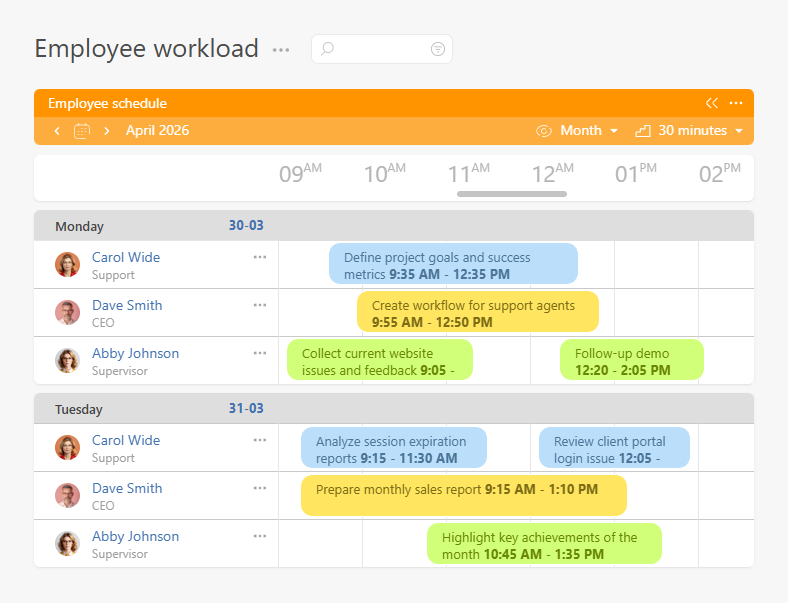Open page options ellipsis beside Employee workload
Viewport: 788px width, 603px height.
(281, 50)
